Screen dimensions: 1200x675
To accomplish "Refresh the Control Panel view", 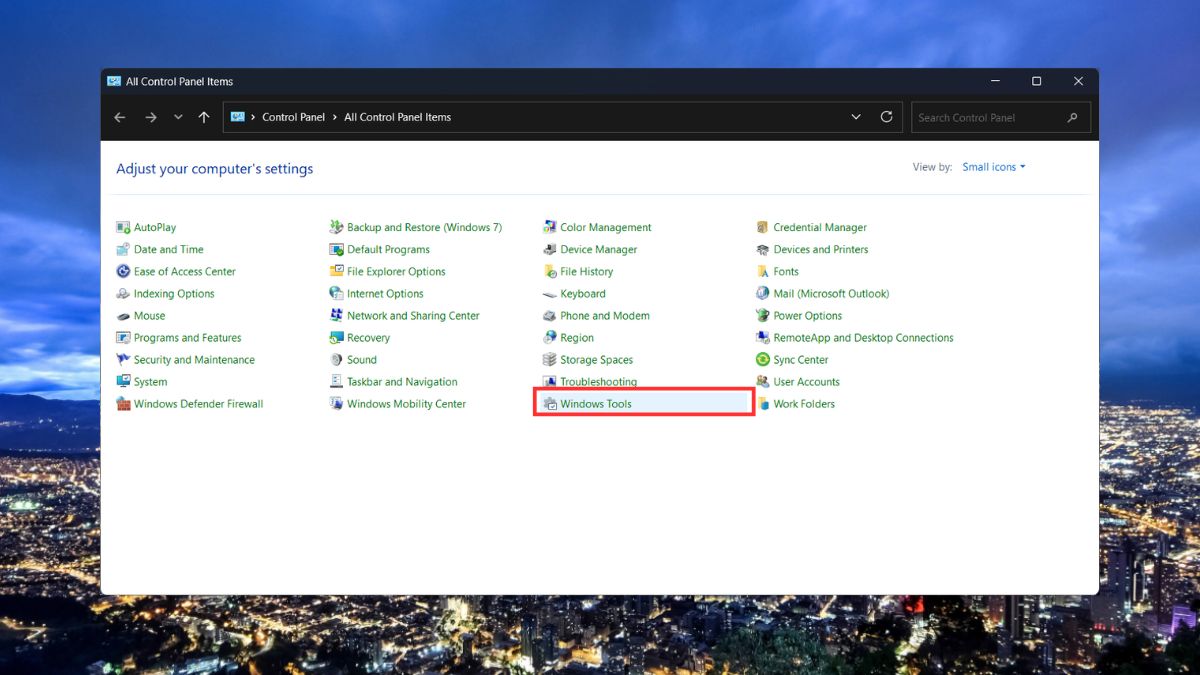I will [886, 117].
